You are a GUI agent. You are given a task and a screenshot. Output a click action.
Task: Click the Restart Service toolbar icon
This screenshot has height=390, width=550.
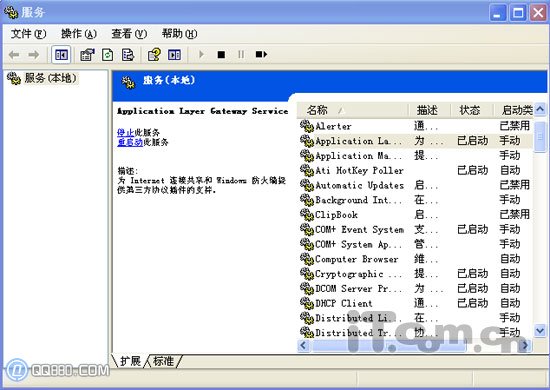tap(261, 54)
